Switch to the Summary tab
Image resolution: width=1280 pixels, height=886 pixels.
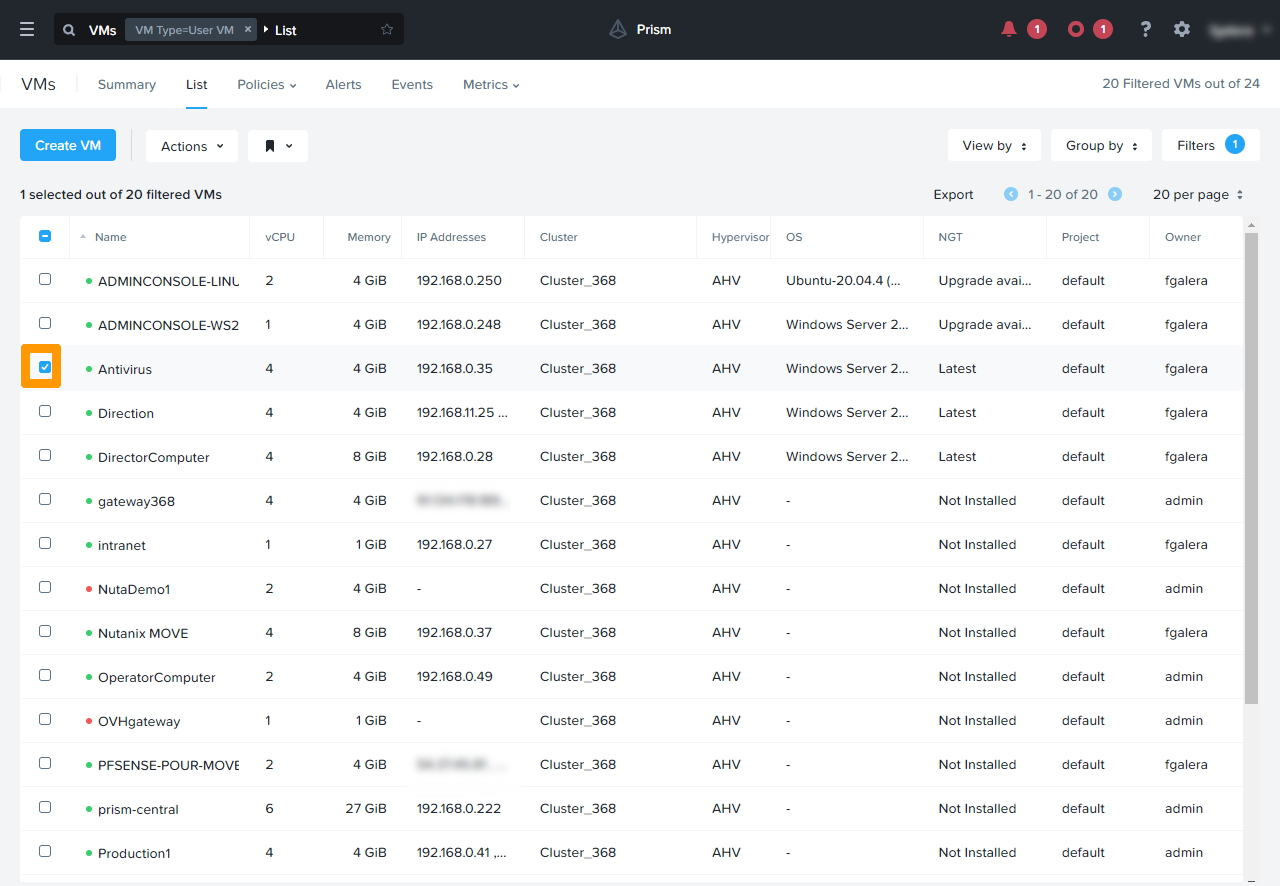(x=126, y=84)
